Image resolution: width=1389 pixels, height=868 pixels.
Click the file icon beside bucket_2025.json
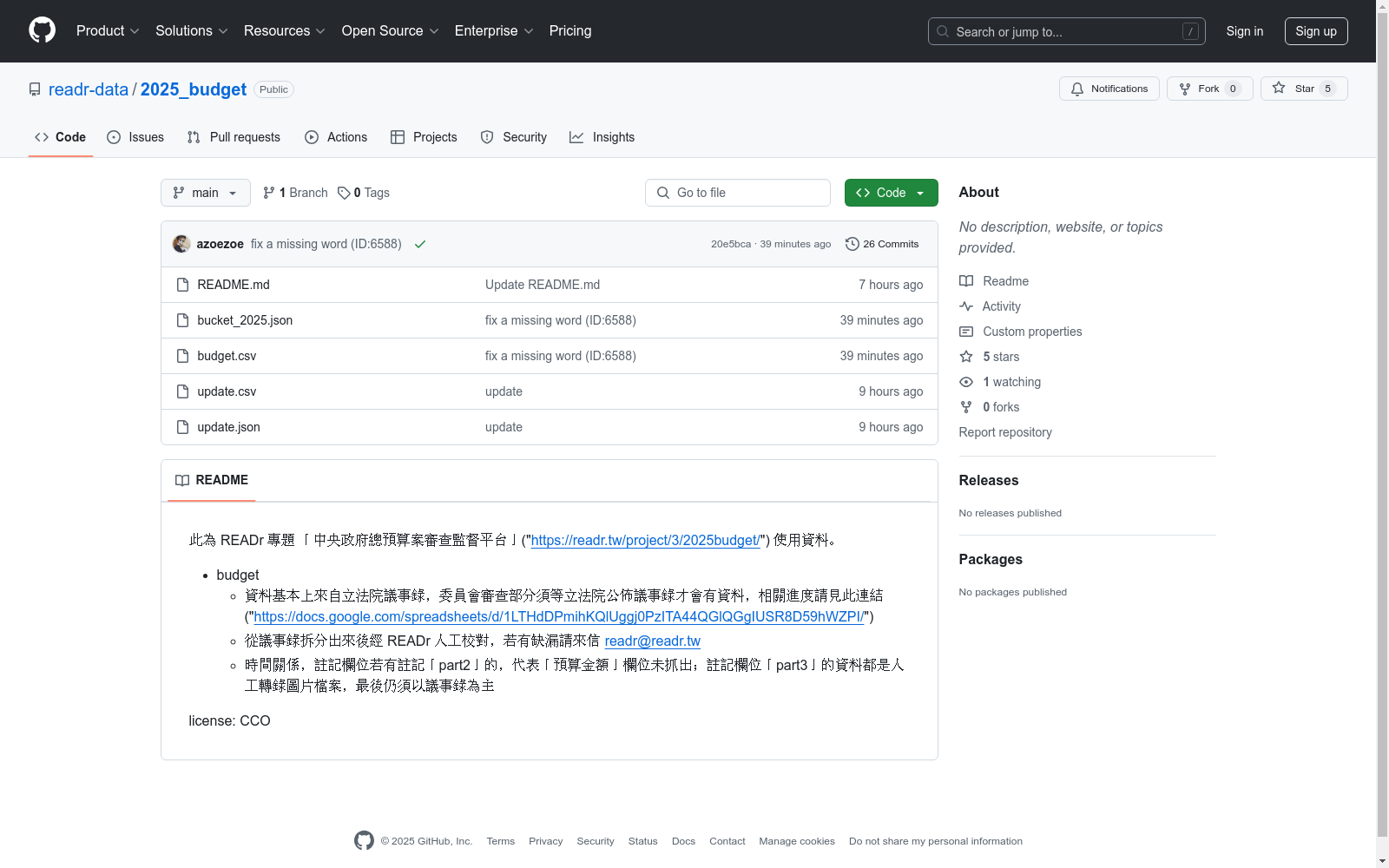182,320
